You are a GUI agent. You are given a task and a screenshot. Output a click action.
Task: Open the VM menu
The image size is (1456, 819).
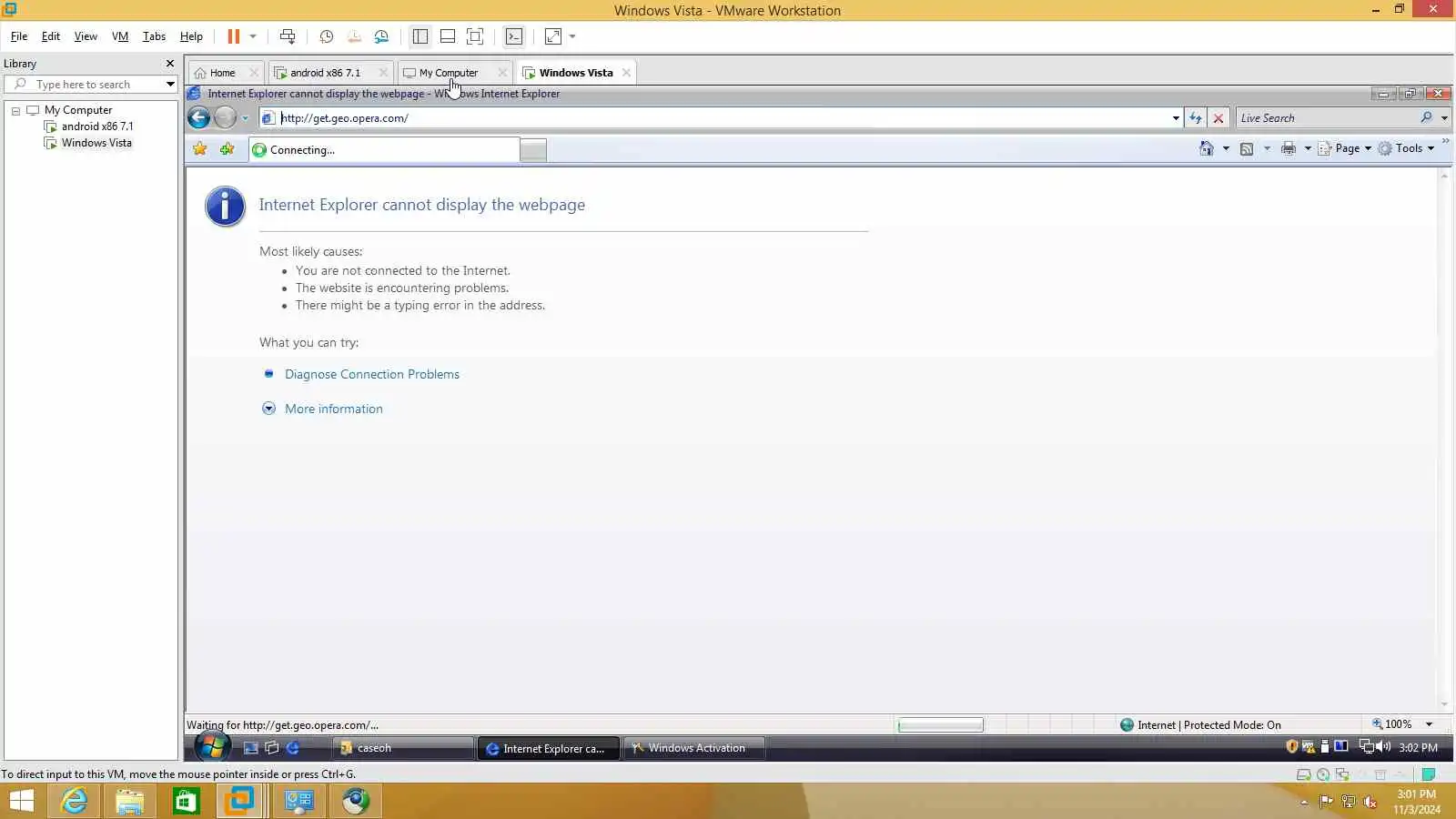coord(120,36)
